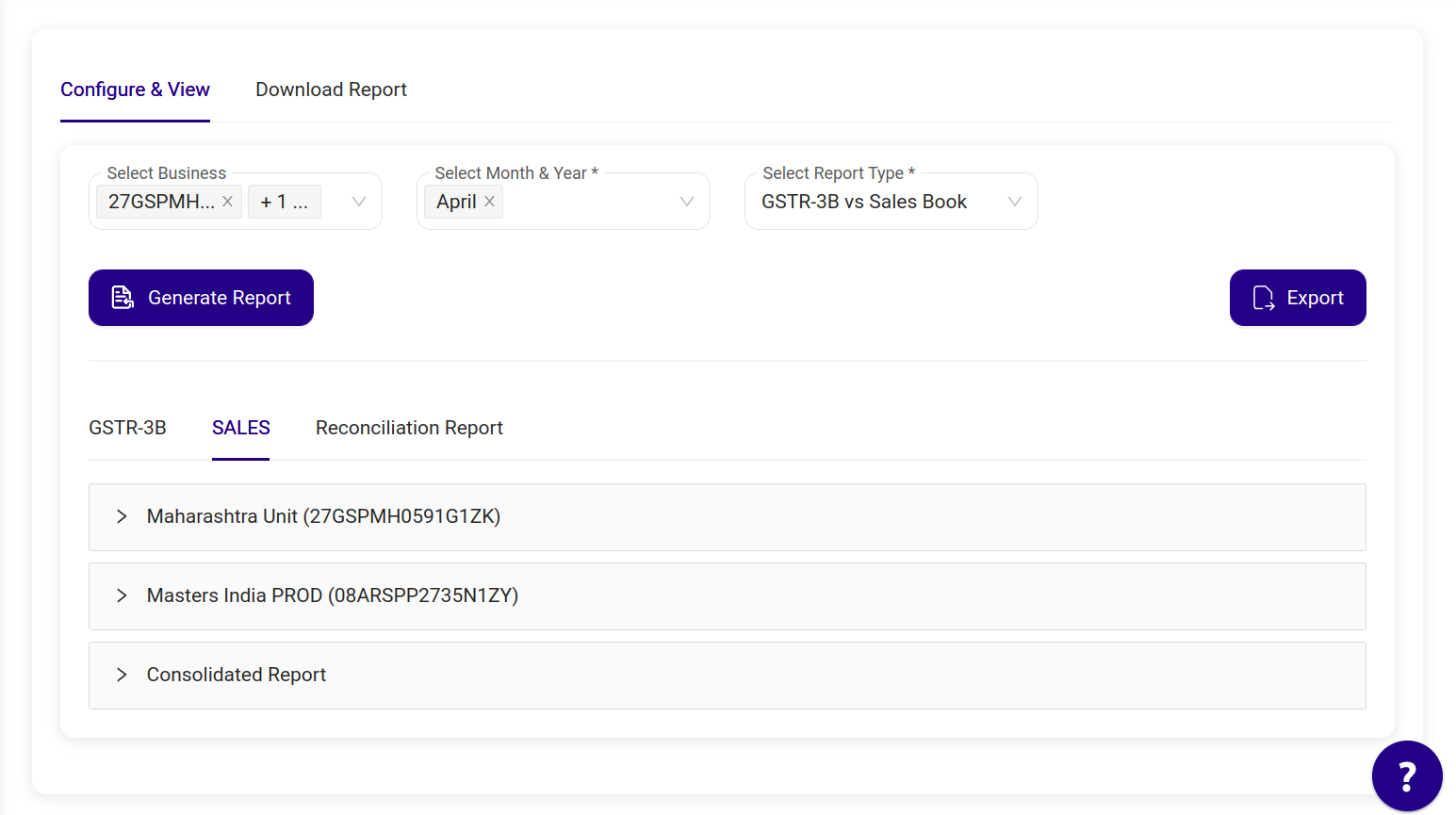The width and height of the screenshot is (1456, 815).
Task: Expand the Masters India PROD chevron
Action: click(x=122, y=595)
